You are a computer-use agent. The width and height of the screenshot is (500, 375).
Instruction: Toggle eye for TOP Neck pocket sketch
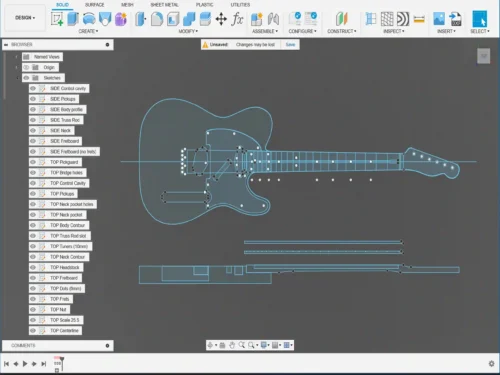[33, 215]
